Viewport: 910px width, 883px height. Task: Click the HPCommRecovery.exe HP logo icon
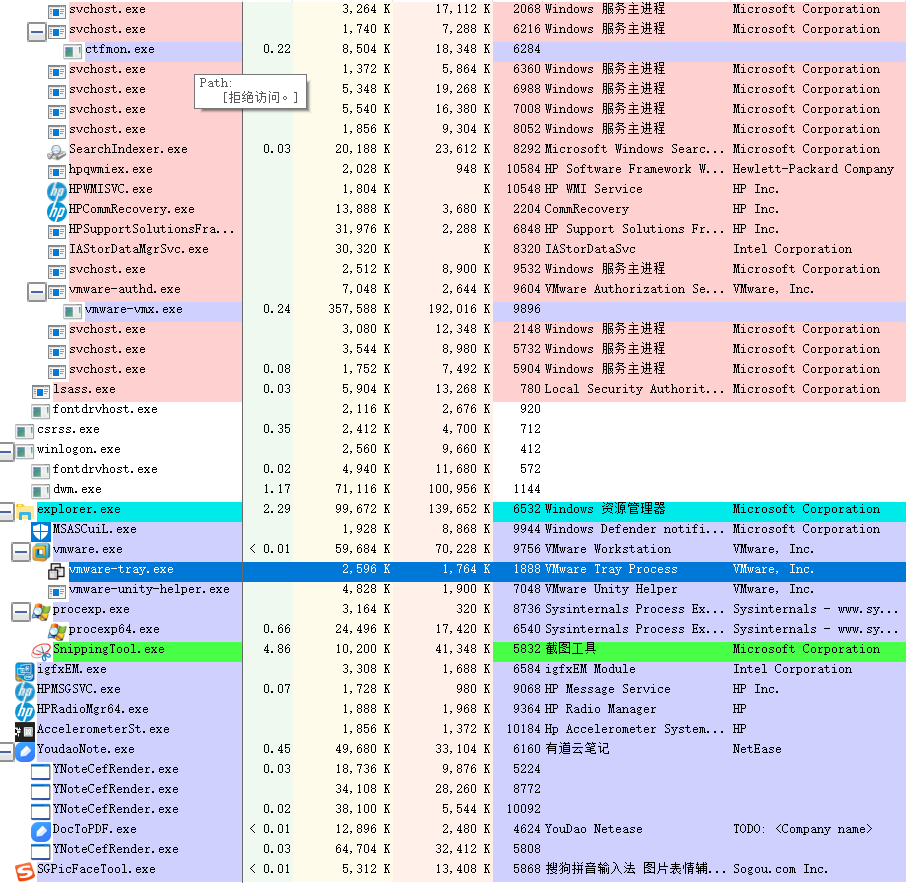tap(56, 211)
